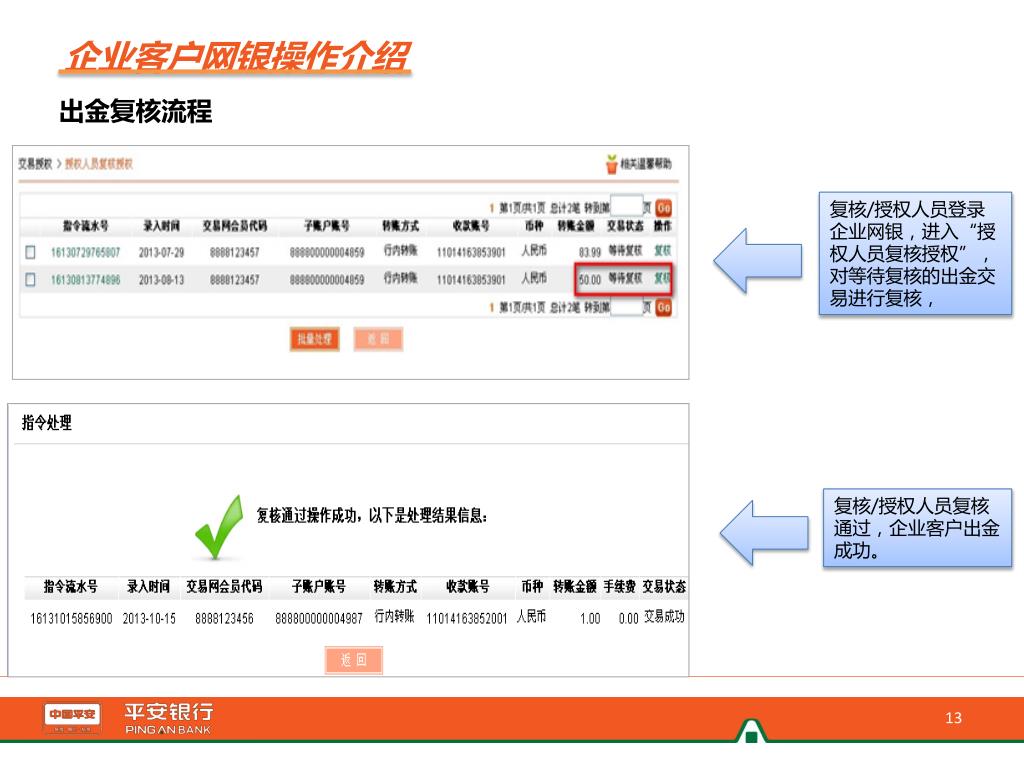Viewport: 1024px width, 768px height.
Task: Click the slide page number 13
Action: [x=953, y=718]
